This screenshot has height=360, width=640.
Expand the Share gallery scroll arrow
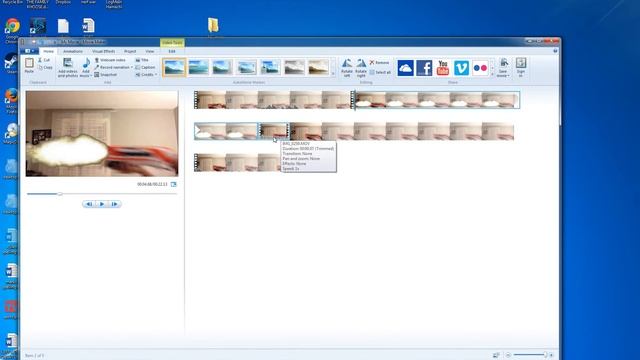(492, 74)
